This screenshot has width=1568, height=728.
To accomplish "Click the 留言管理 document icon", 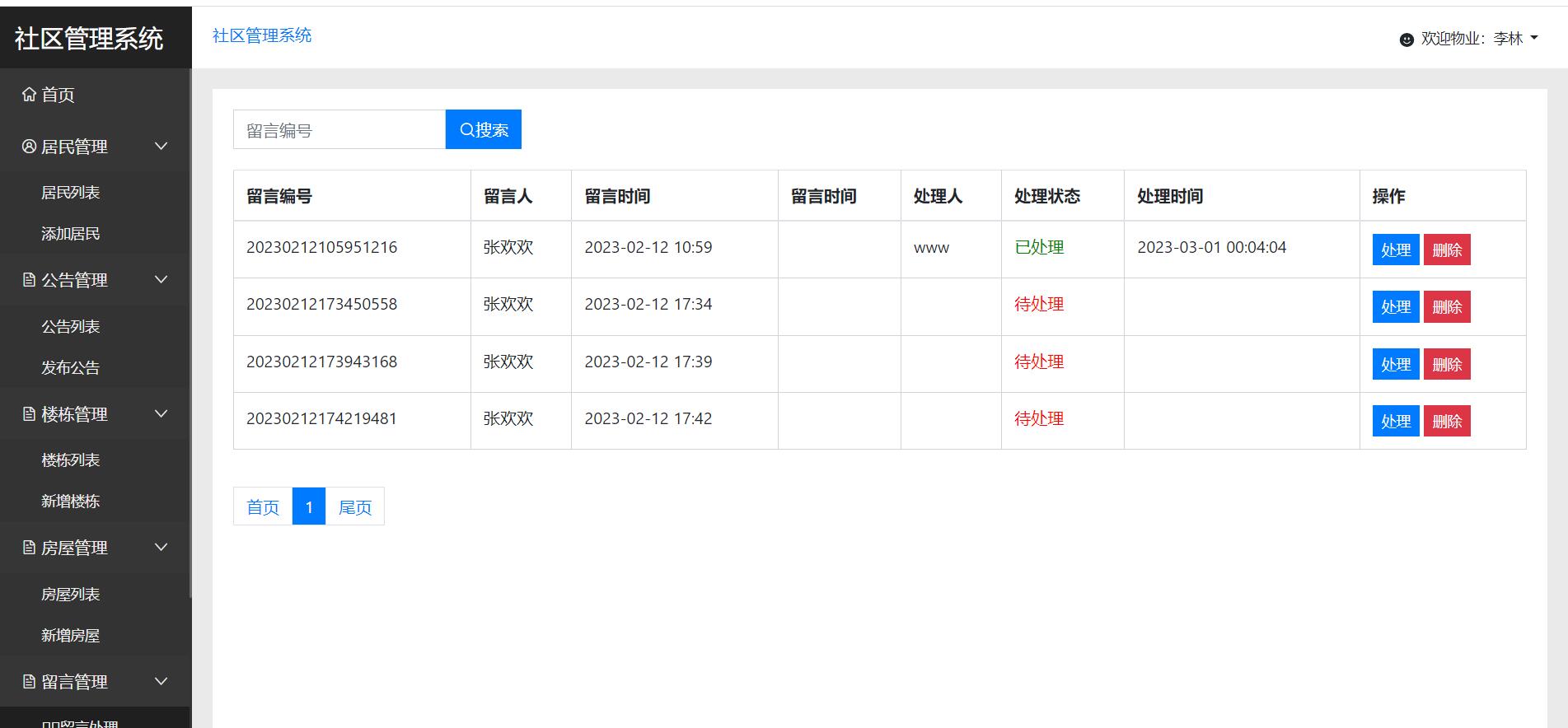I will [x=29, y=682].
